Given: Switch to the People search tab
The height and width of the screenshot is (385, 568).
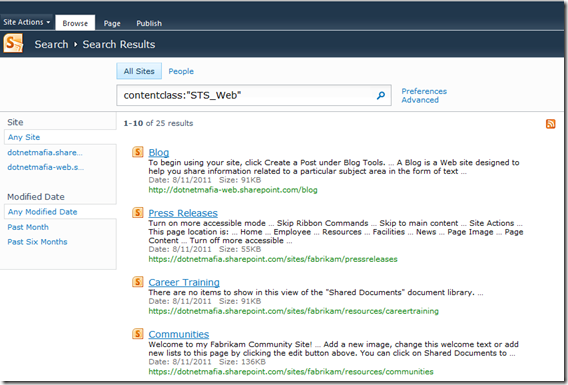Looking at the screenshot, I should coord(181,71).
